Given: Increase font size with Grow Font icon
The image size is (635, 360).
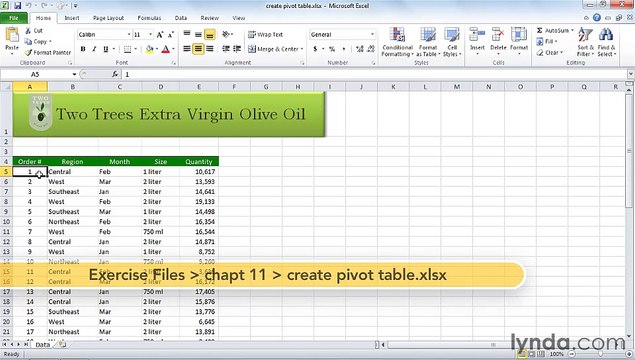Looking at the screenshot, I should point(160,35).
